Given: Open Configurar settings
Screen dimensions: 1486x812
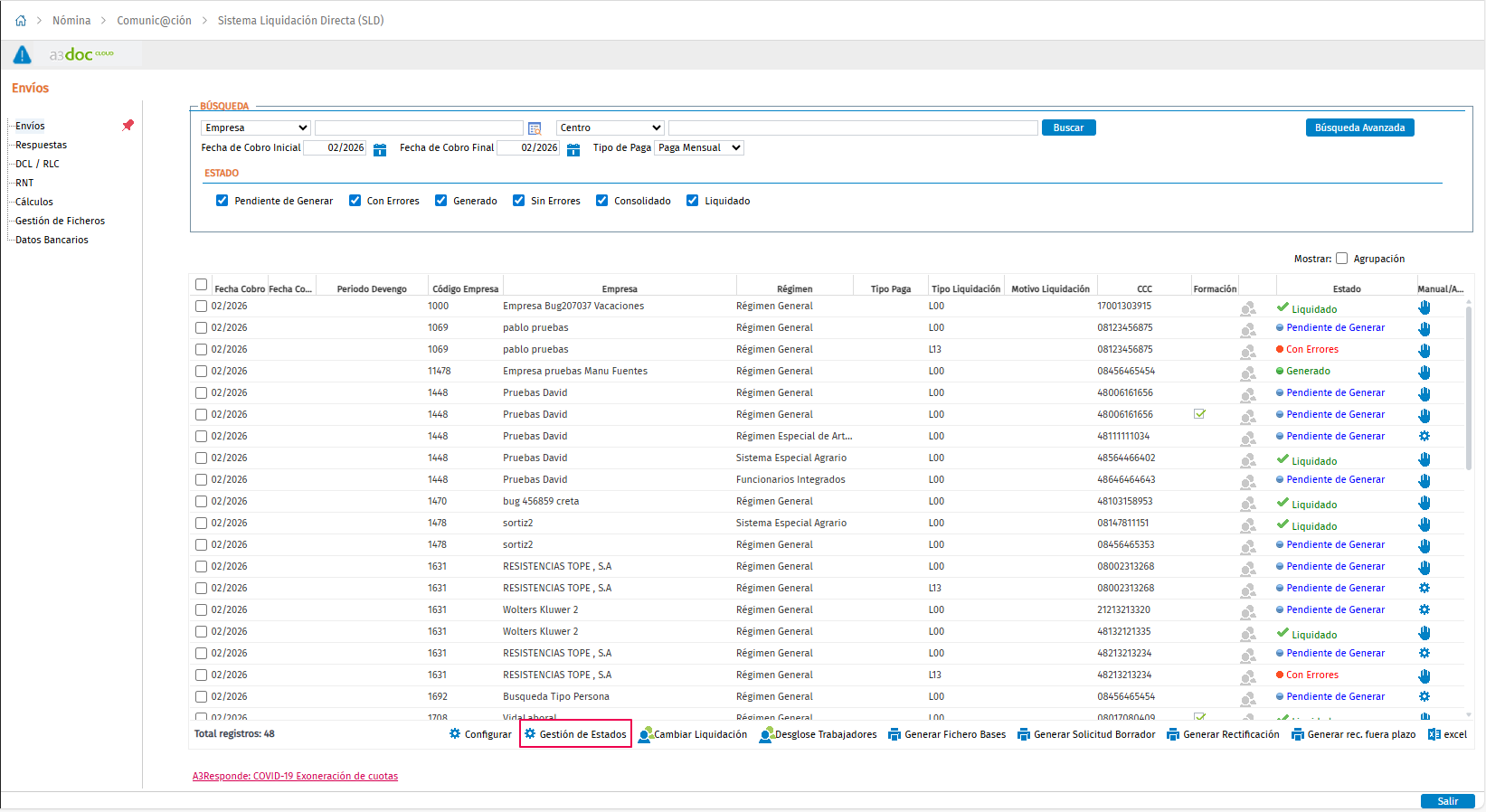Looking at the screenshot, I should click(x=480, y=734).
